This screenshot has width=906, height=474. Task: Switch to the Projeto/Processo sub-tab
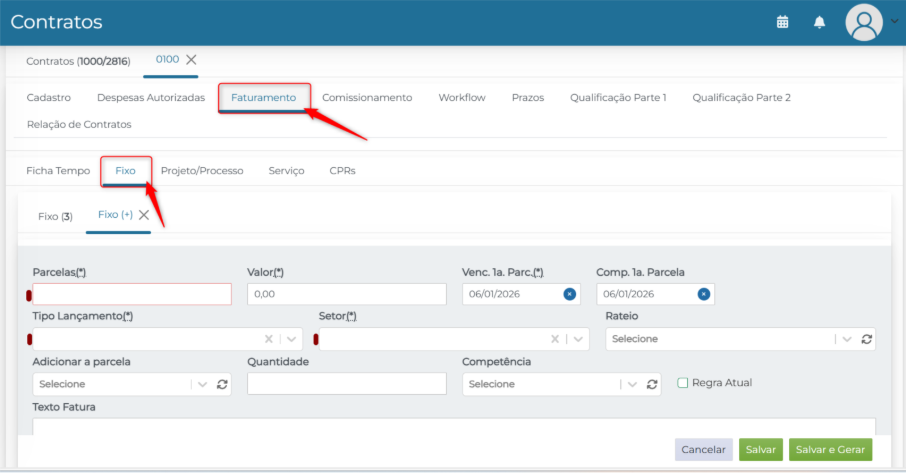coord(202,171)
